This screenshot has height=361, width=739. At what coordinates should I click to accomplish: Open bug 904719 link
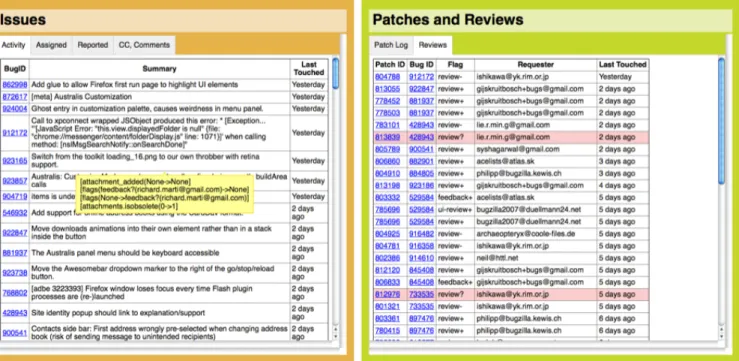point(15,197)
